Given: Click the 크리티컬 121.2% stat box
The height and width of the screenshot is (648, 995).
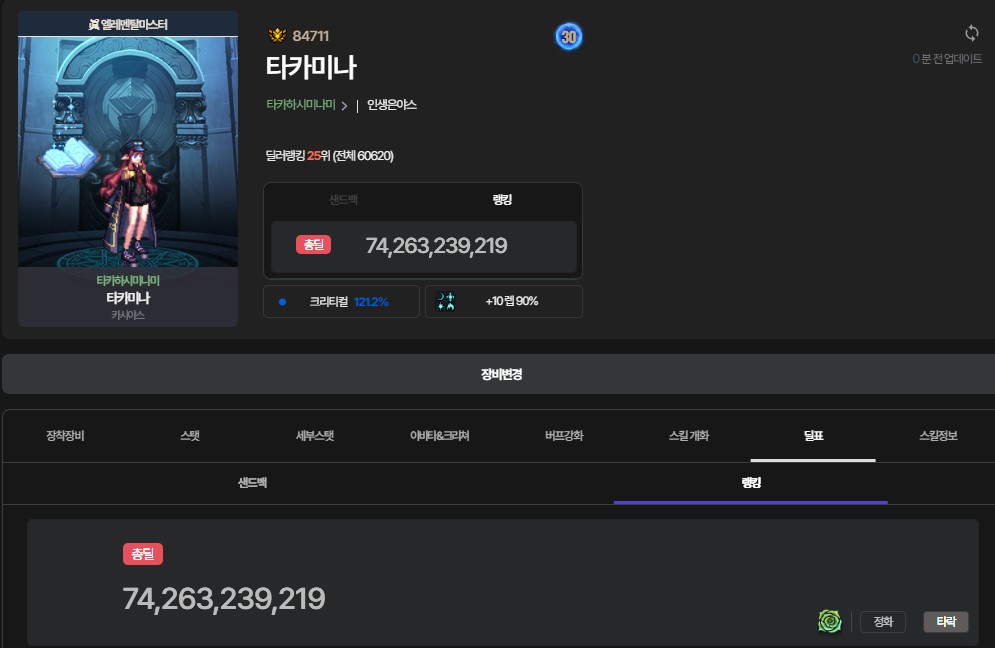Looking at the screenshot, I should (341, 301).
